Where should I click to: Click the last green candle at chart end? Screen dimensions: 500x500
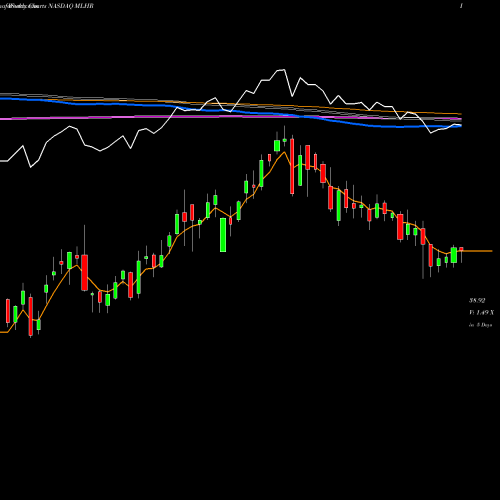tap(454, 255)
